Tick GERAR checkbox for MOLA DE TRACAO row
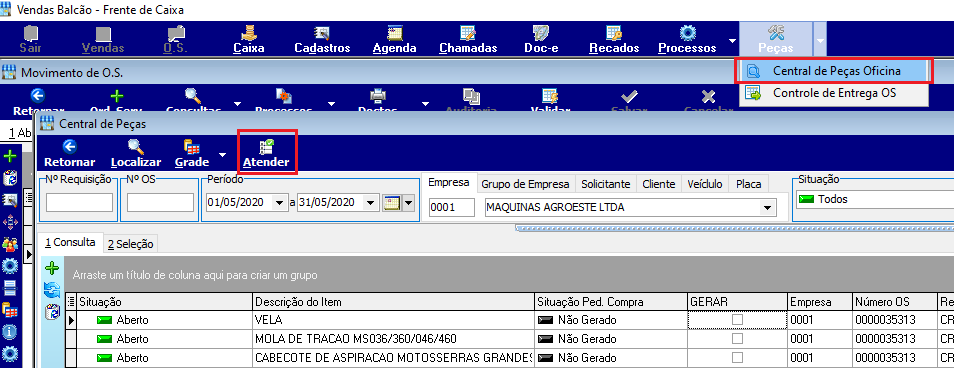The width and height of the screenshot is (954, 368). coord(737,339)
